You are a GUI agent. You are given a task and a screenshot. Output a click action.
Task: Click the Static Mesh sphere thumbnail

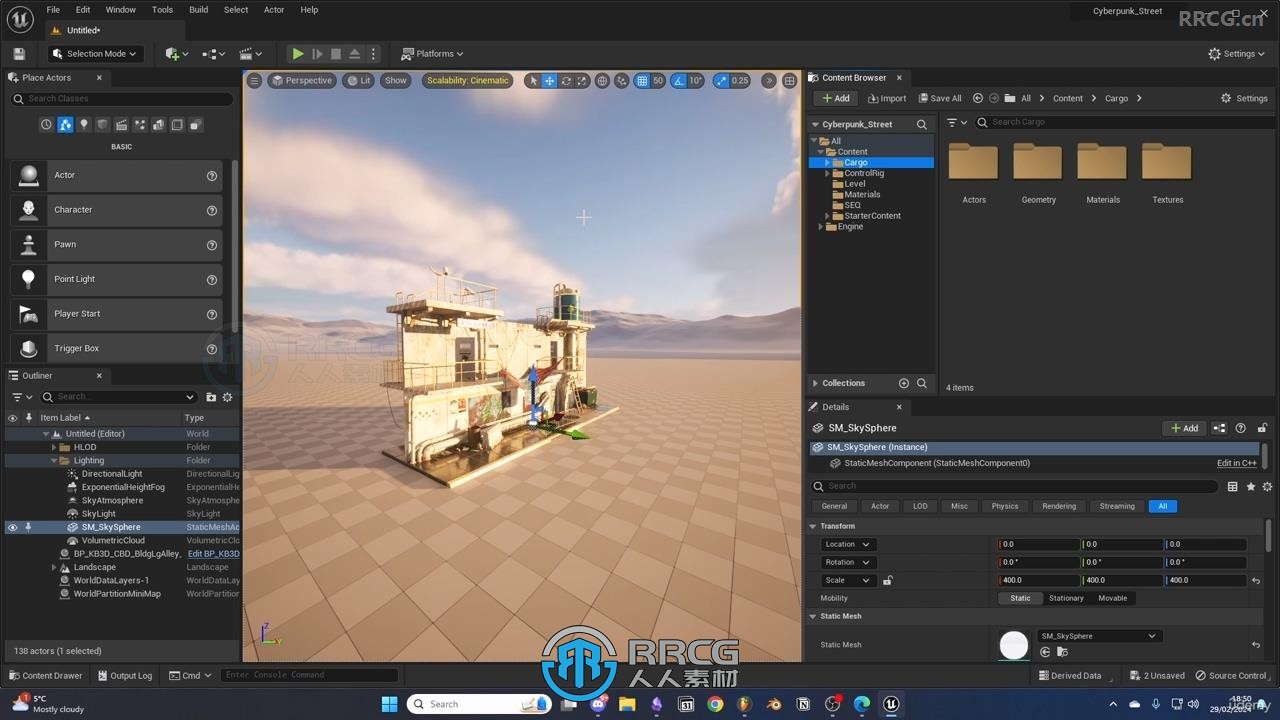point(1014,646)
